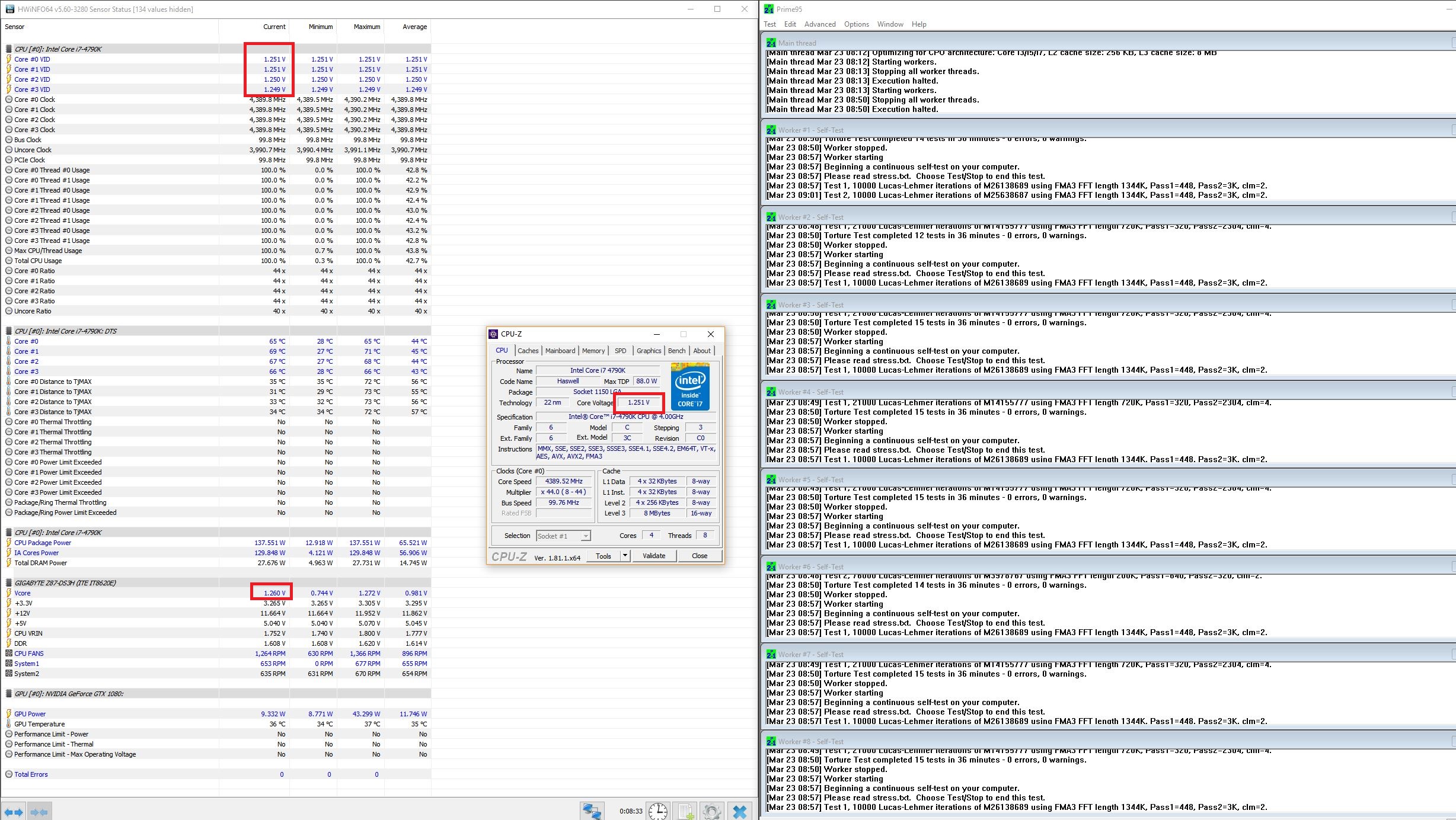This screenshot has width=1456, height=820.
Task: Click the Worker #1 Self-Test window icon
Action: click(x=771, y=130)
